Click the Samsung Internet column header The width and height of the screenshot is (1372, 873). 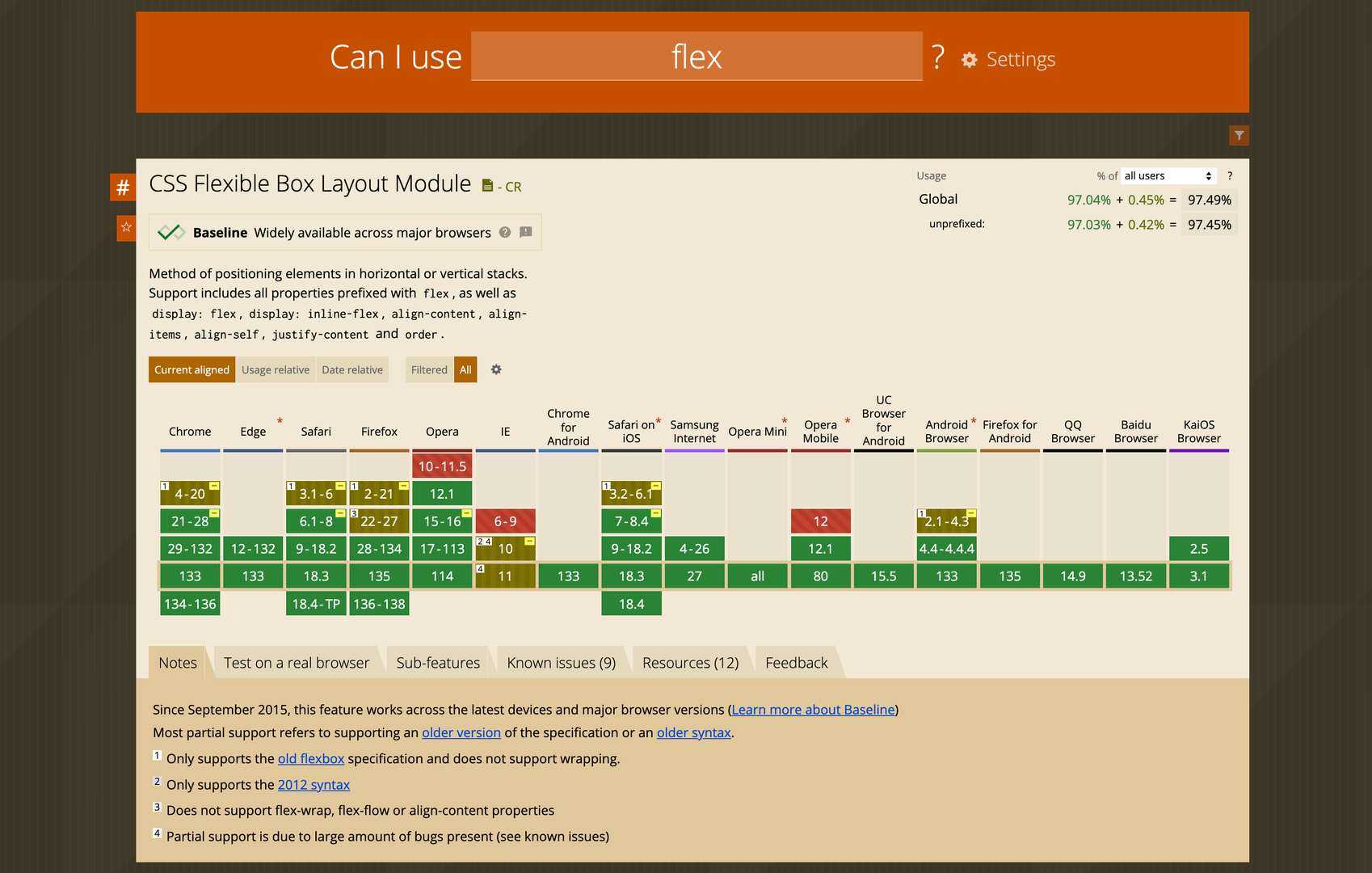point(694,432)
